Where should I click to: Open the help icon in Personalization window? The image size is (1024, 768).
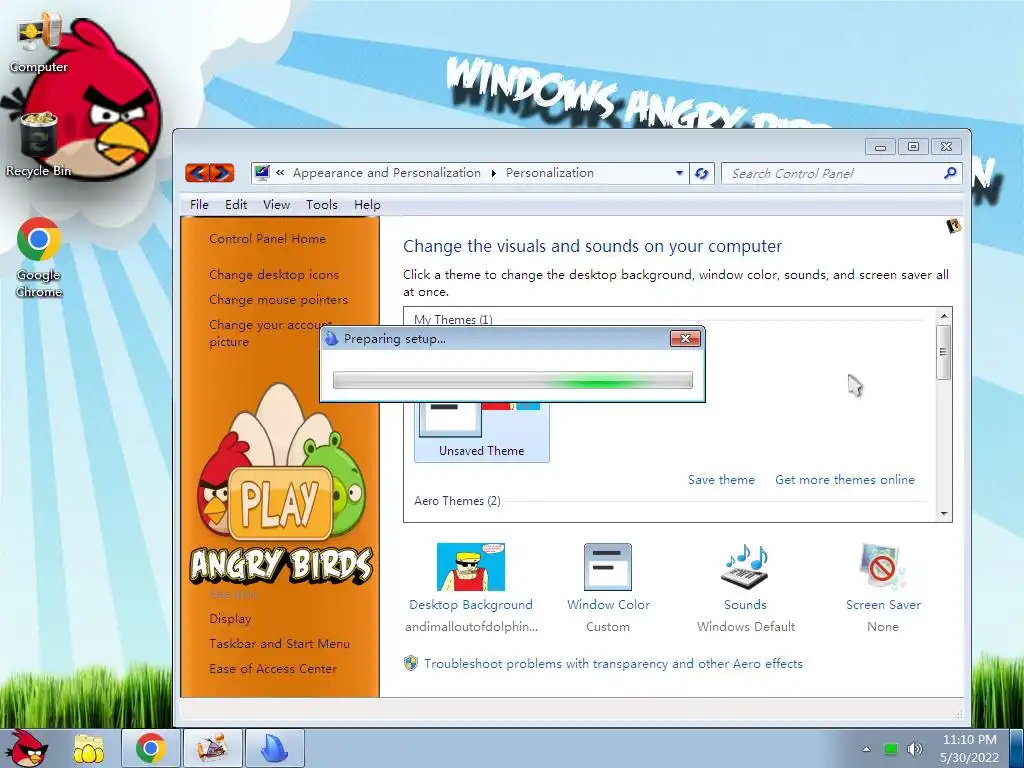(953, 226)
